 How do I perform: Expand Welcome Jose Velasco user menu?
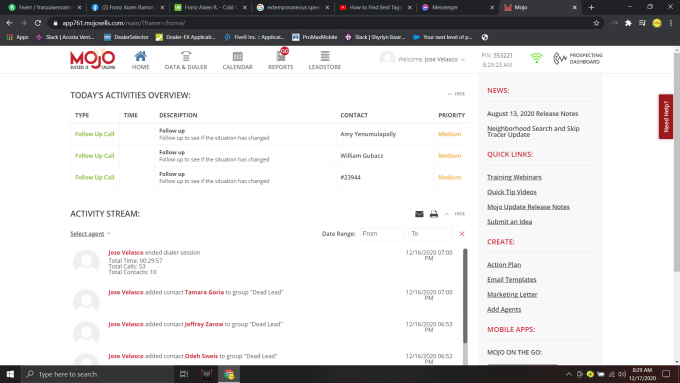(x=431, y=59)
